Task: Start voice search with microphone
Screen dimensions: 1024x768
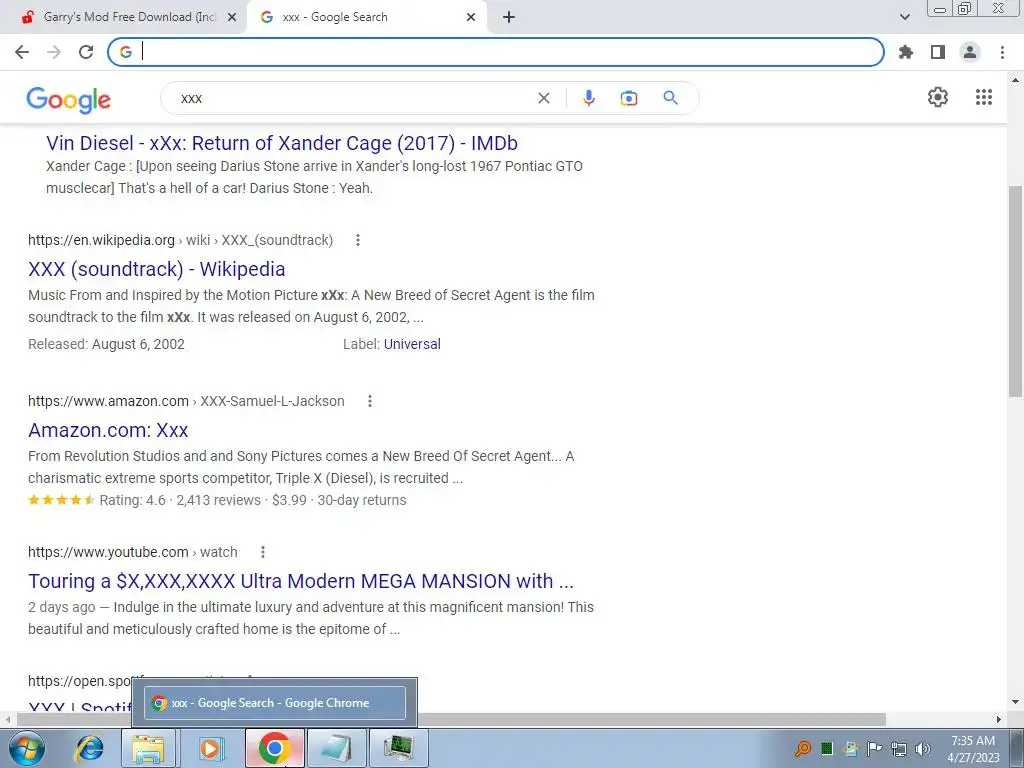Action: pos(588,98)
